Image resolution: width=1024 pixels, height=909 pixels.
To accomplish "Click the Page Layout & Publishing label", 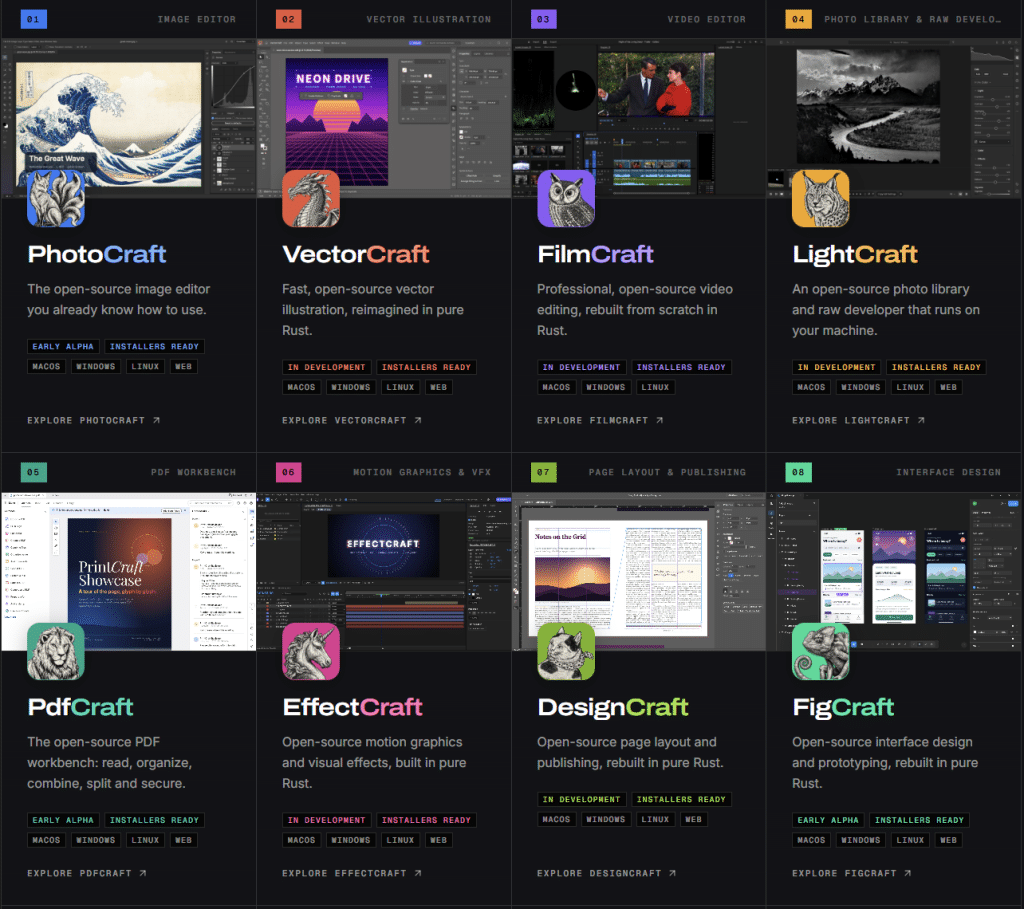I will coord(667,472).
